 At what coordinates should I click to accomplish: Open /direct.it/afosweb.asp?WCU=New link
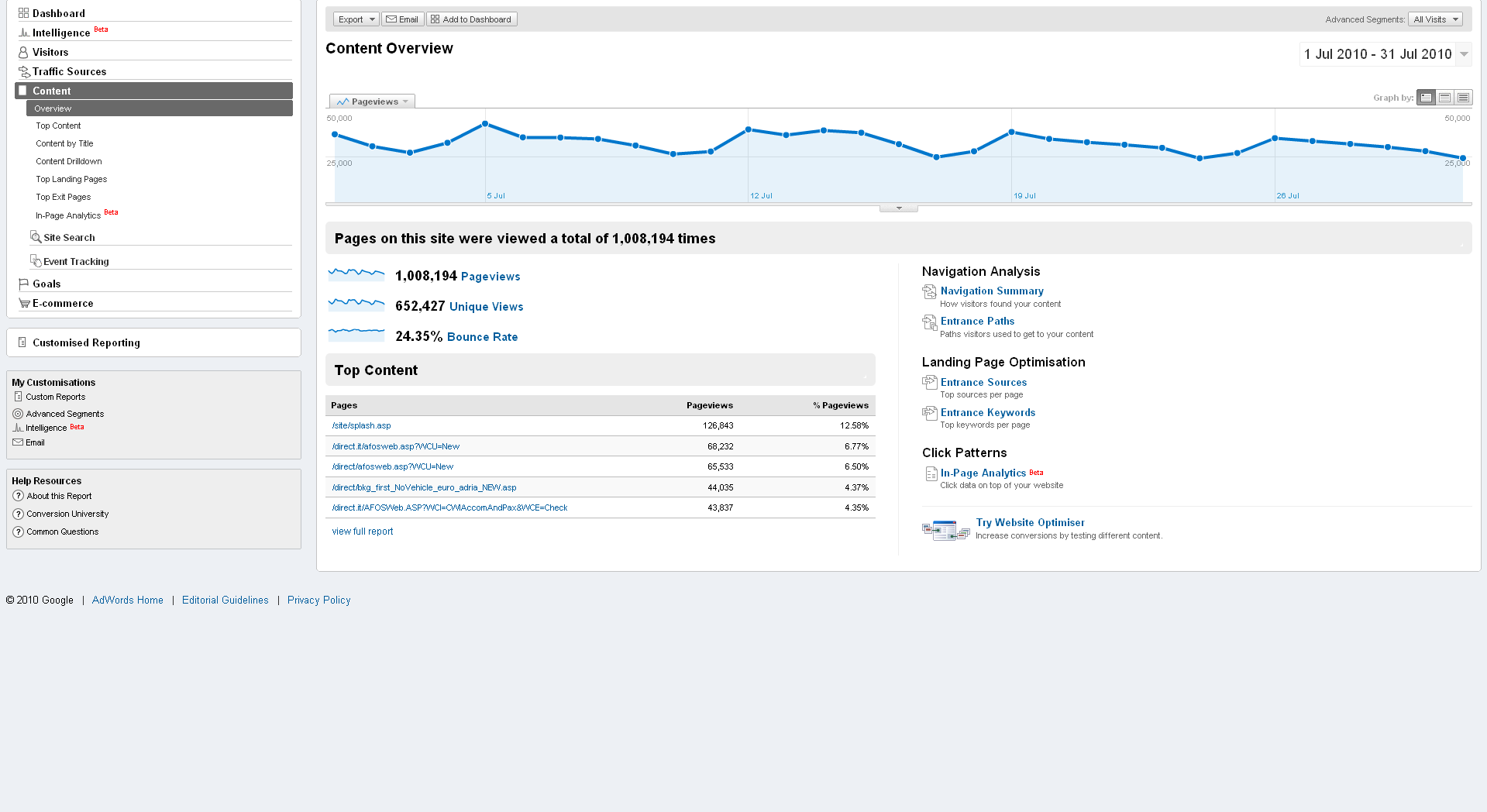pyautogui.click(x=396, y=446)
